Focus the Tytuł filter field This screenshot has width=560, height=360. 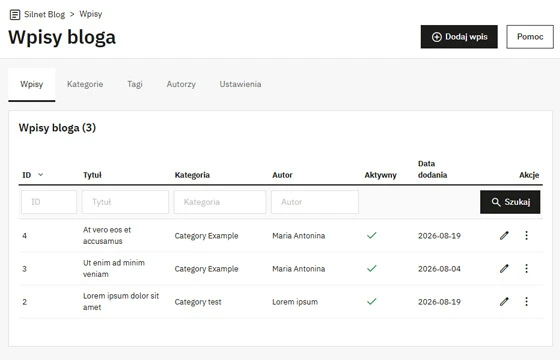(x=125, y=202)
